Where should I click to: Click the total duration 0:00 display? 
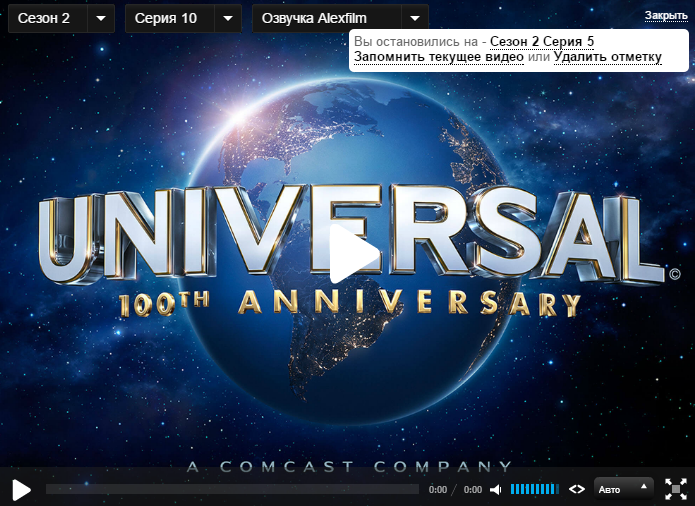click(472, 490)
